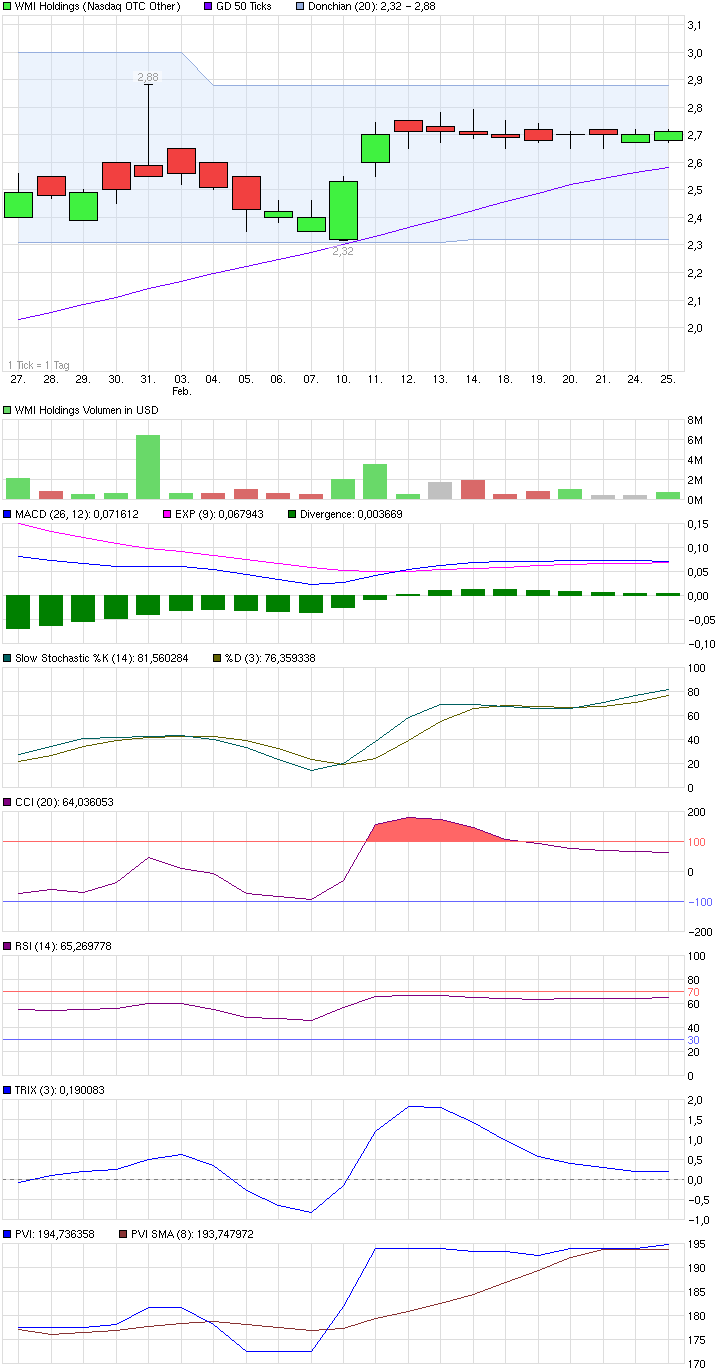This screenshot has height=1372, width=726.
Task: Click the red volume bar on the 14th
Action: coord(473,489)
